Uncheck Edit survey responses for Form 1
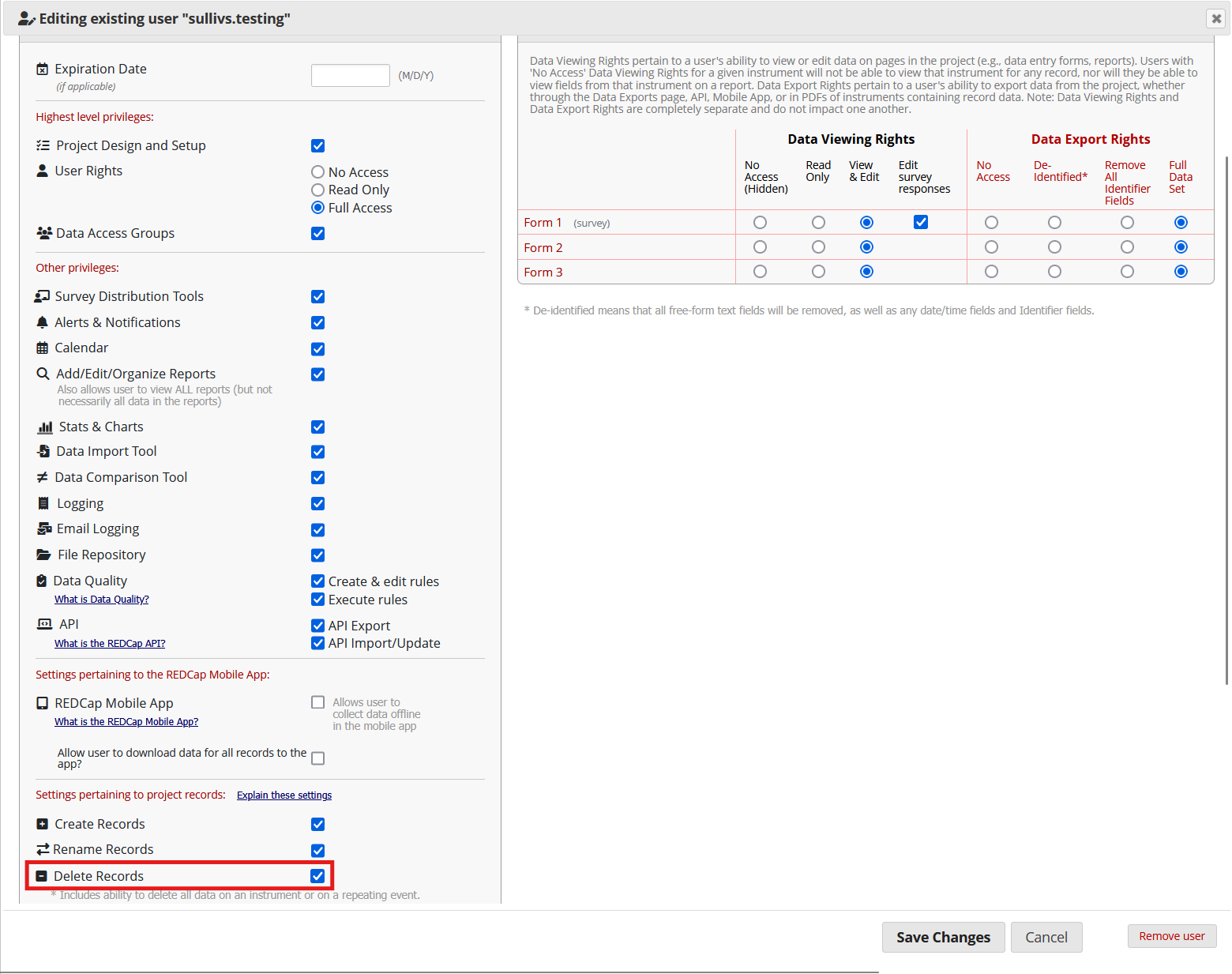 [921, 222]
